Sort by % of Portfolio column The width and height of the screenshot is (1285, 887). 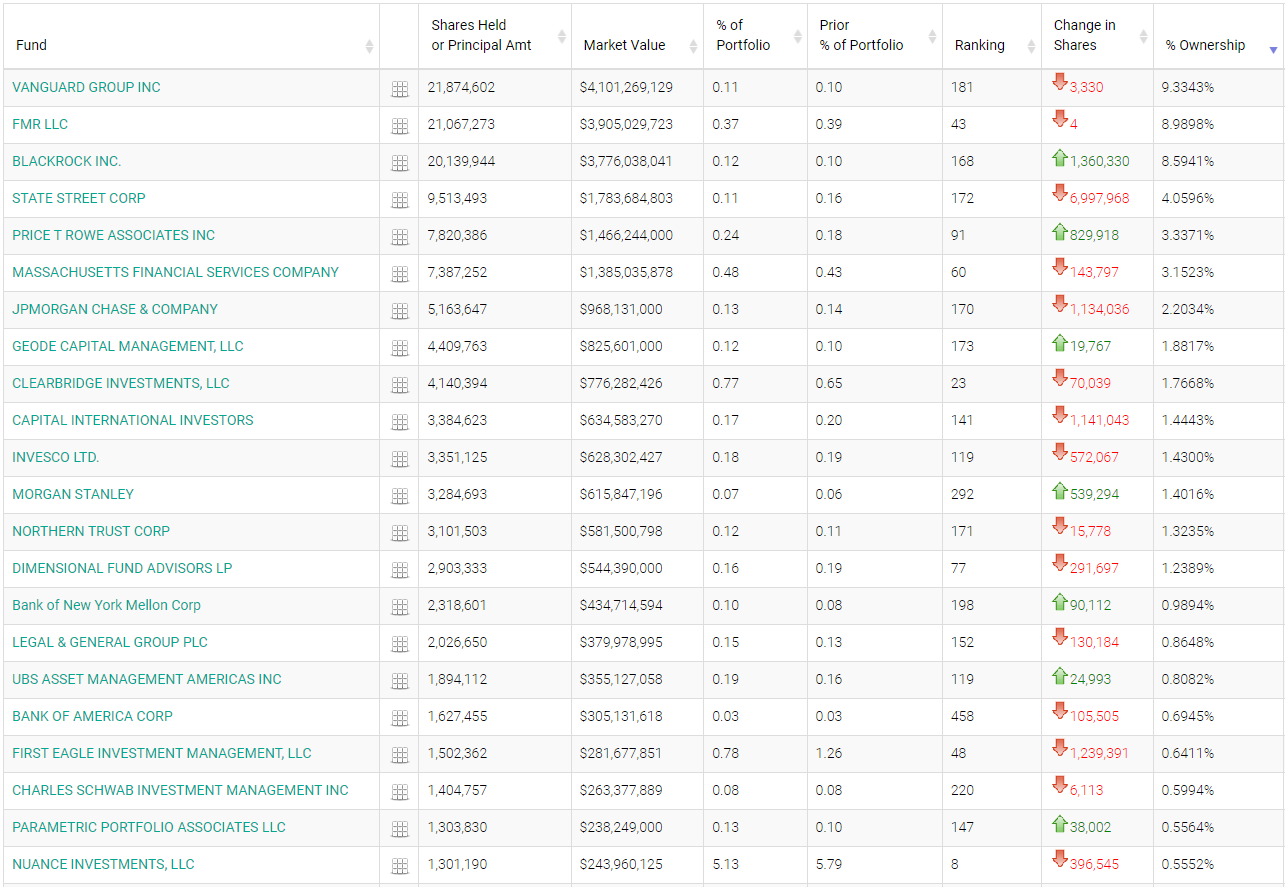[x=756, y=35]
